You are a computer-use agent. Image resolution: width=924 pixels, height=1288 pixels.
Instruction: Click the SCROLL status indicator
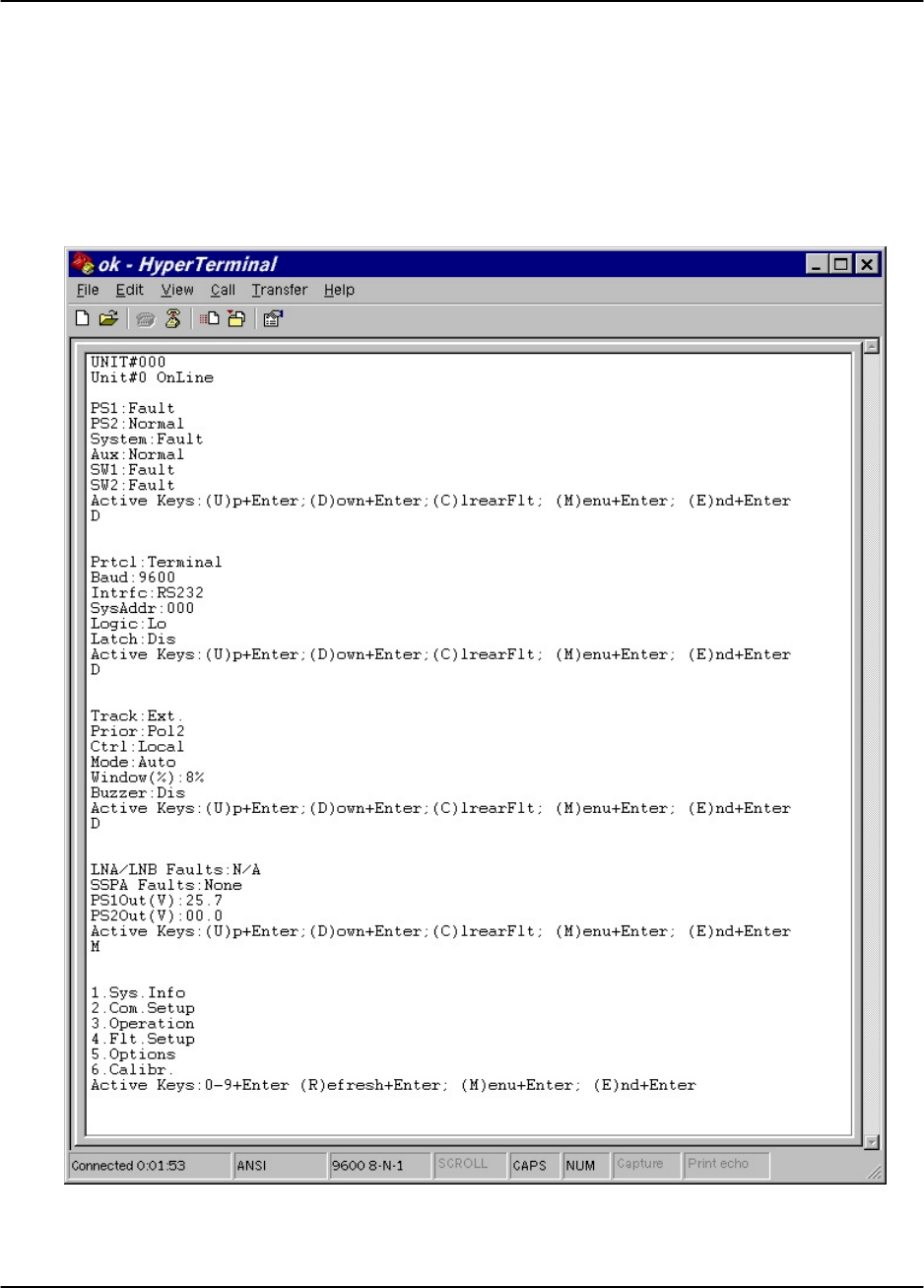(x=470, y=1166)
